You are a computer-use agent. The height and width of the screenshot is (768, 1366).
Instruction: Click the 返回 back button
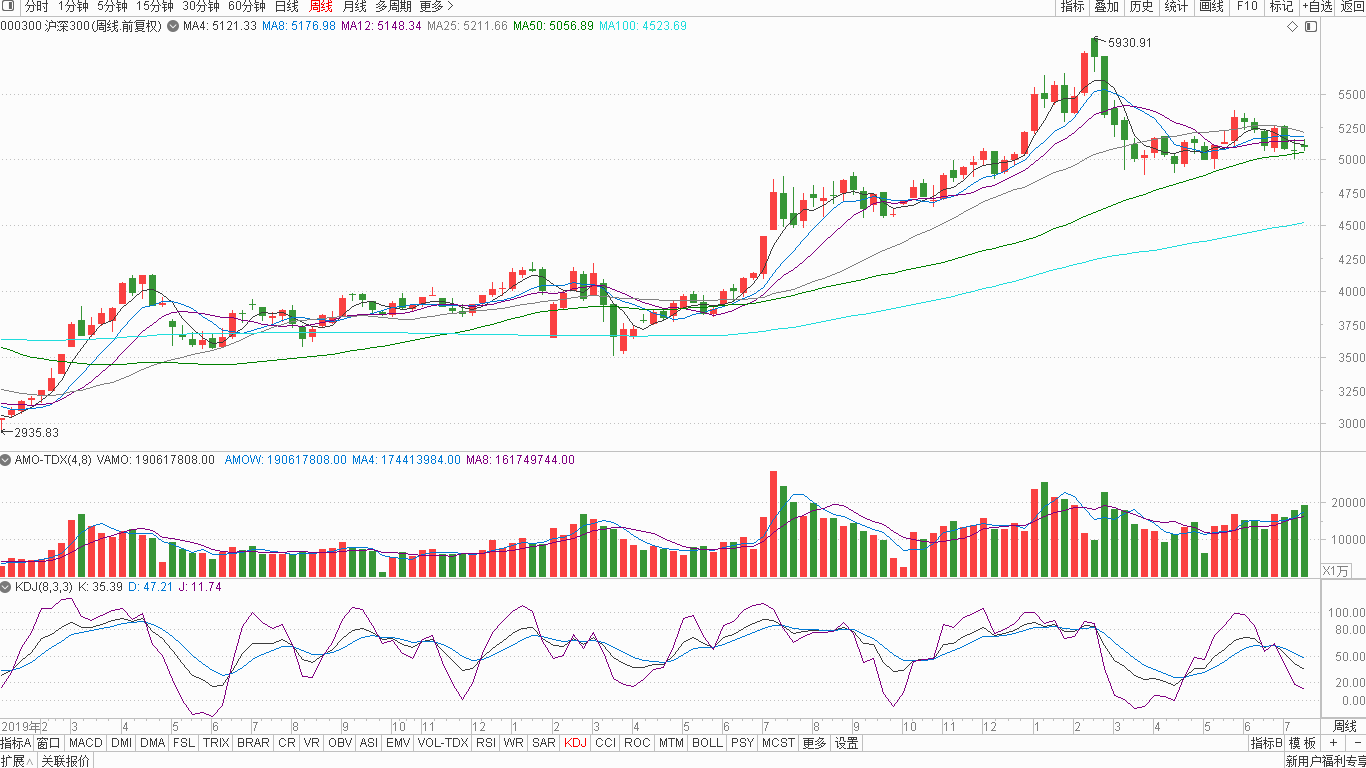(1352, 6)
